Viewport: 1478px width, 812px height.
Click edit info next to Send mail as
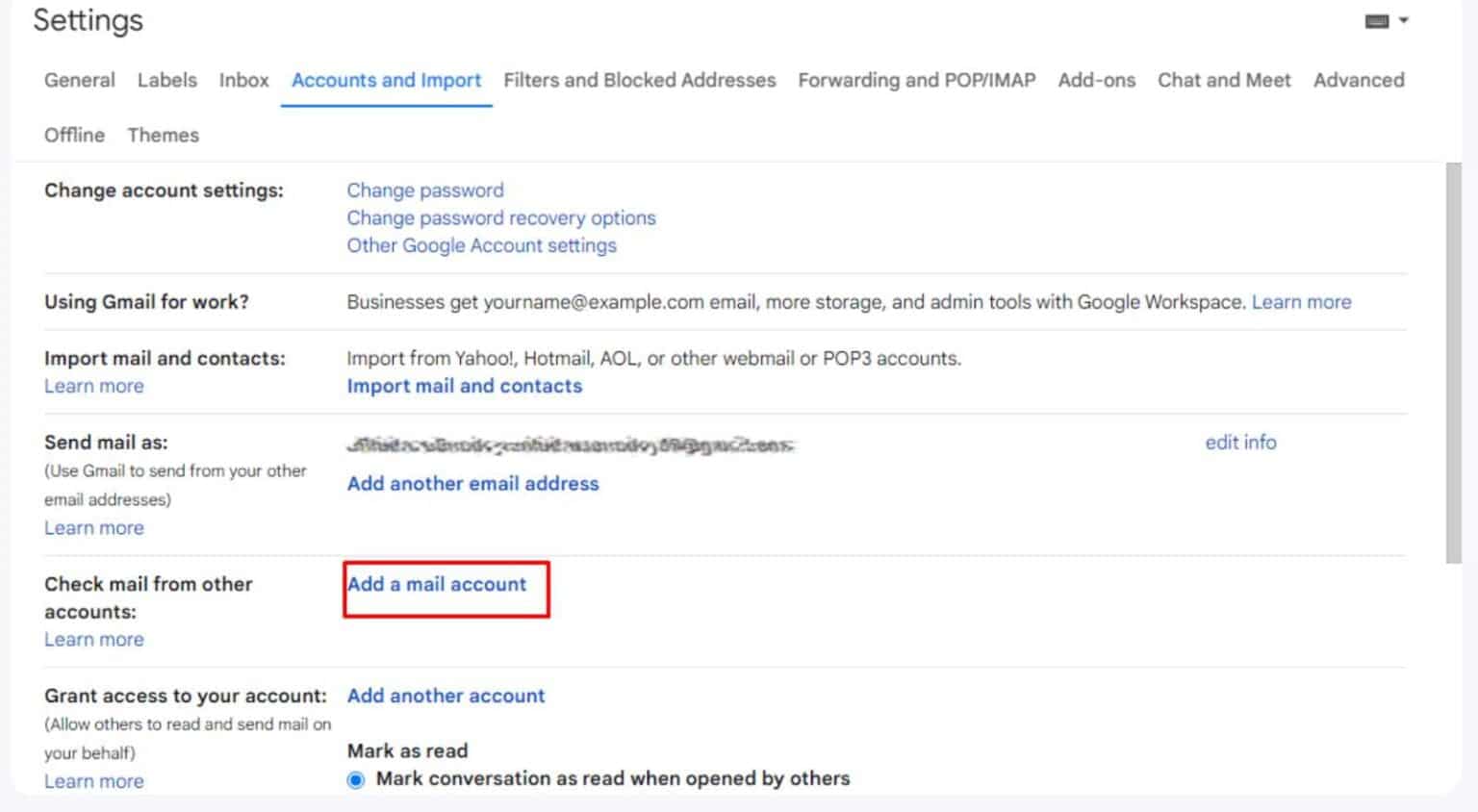1240,443
